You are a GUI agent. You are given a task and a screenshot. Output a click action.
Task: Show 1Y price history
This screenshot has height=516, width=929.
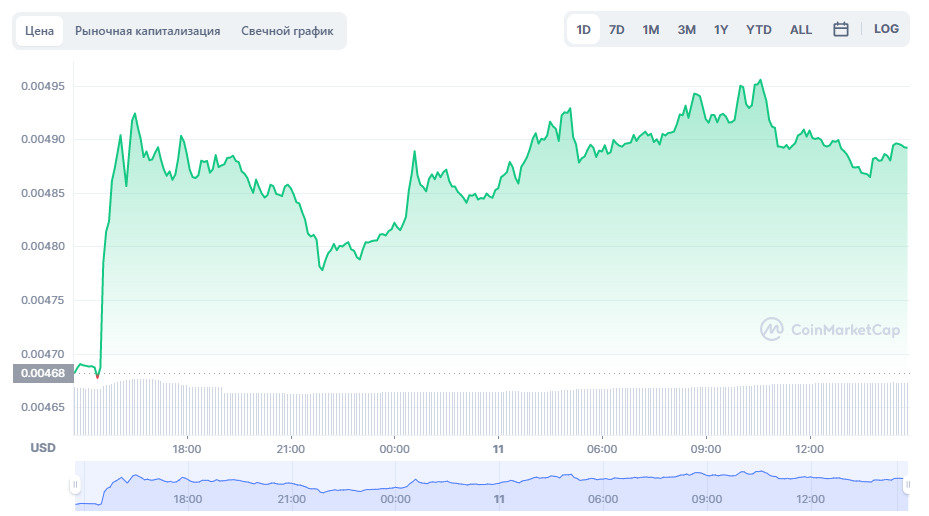721,30
